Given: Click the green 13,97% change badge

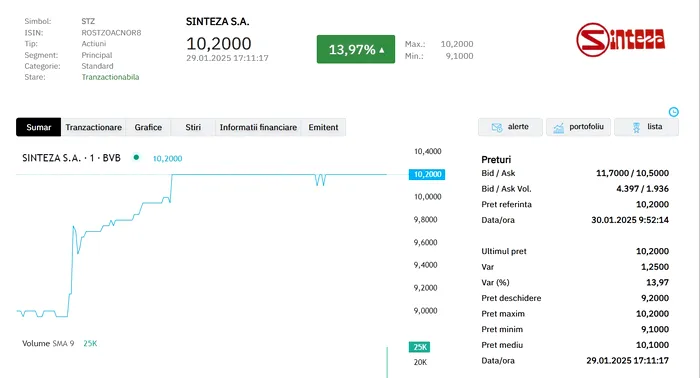Looking at the screenshot, I should (x=356, y=49).
